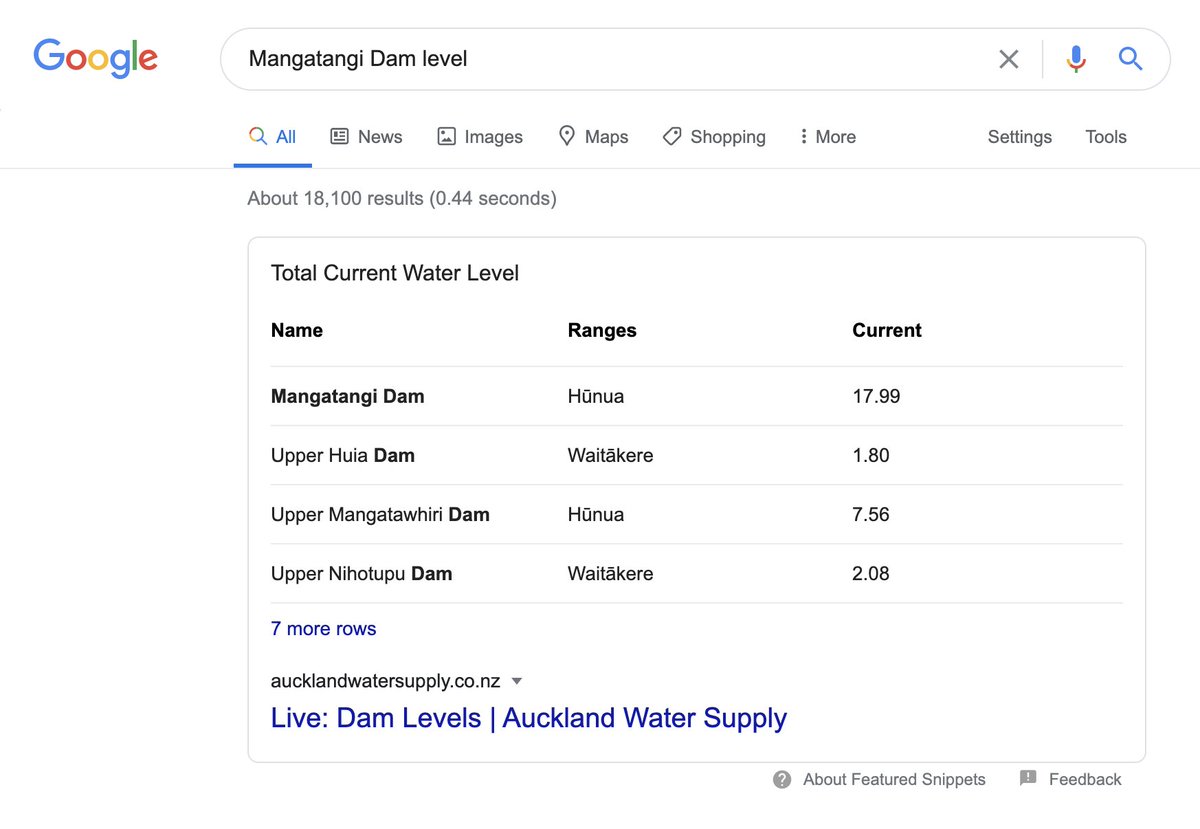Open the Google logo homepage link
Image resolution: width=1200 pixels, height=829 pixels.
pyautogui.click(x=95, y=58)
